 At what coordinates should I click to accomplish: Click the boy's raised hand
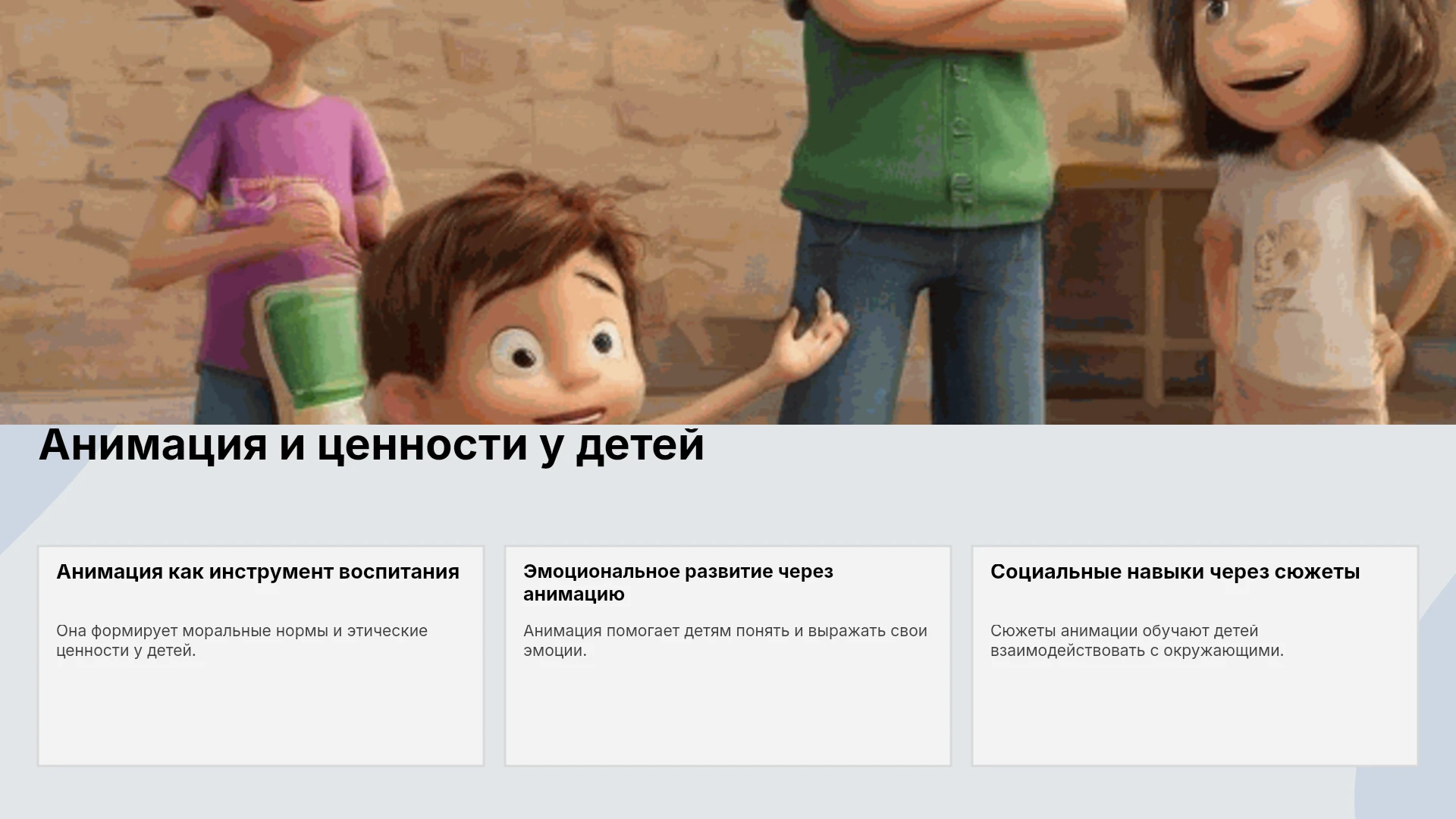[x=815, y=335]
